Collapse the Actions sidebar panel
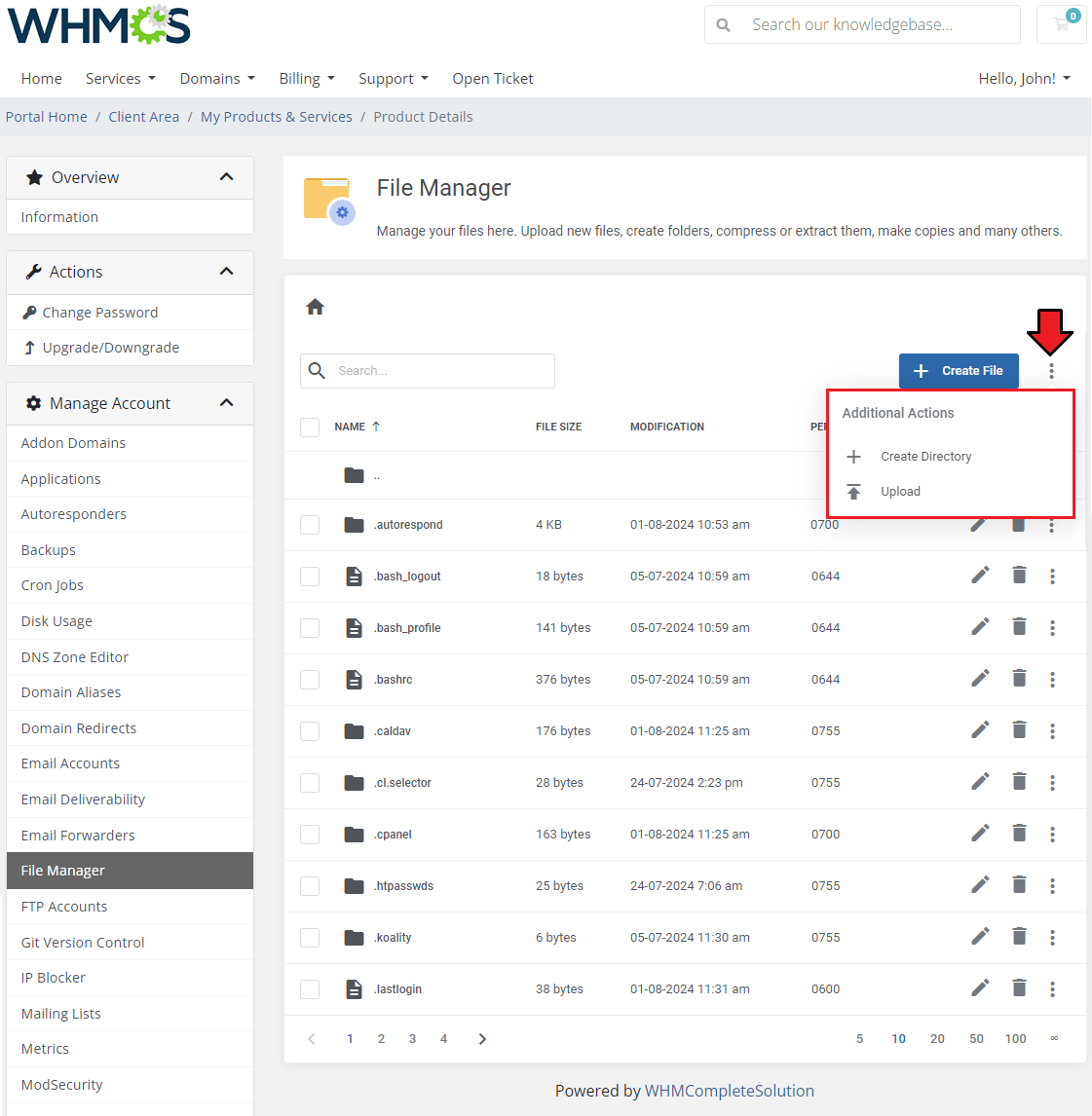Screen dimensions: 1092x1116 (x=226, y=271)
